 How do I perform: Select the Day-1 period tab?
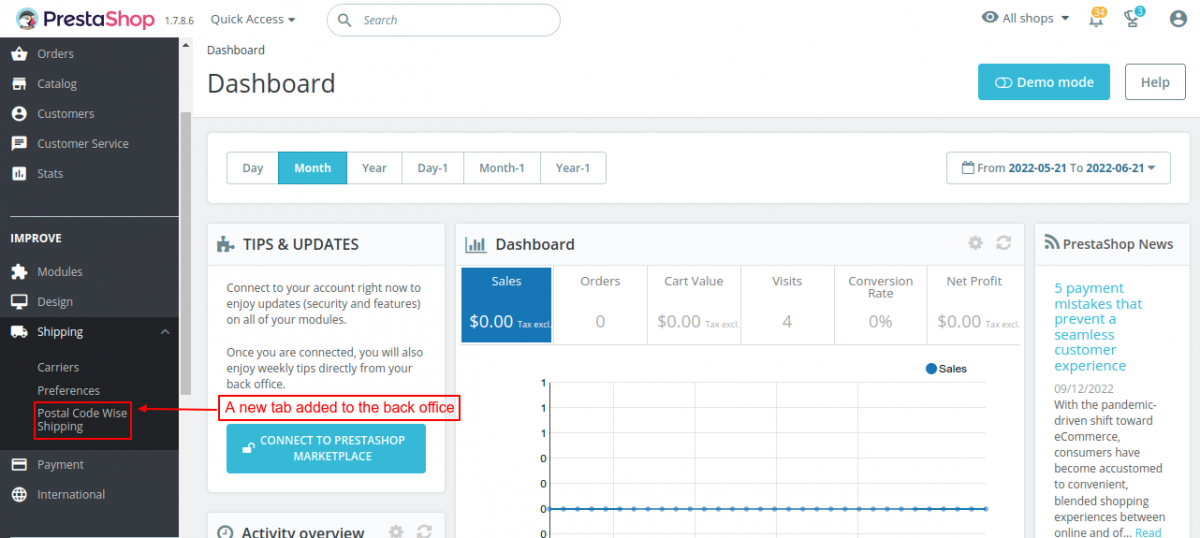(x=433, y=168)
